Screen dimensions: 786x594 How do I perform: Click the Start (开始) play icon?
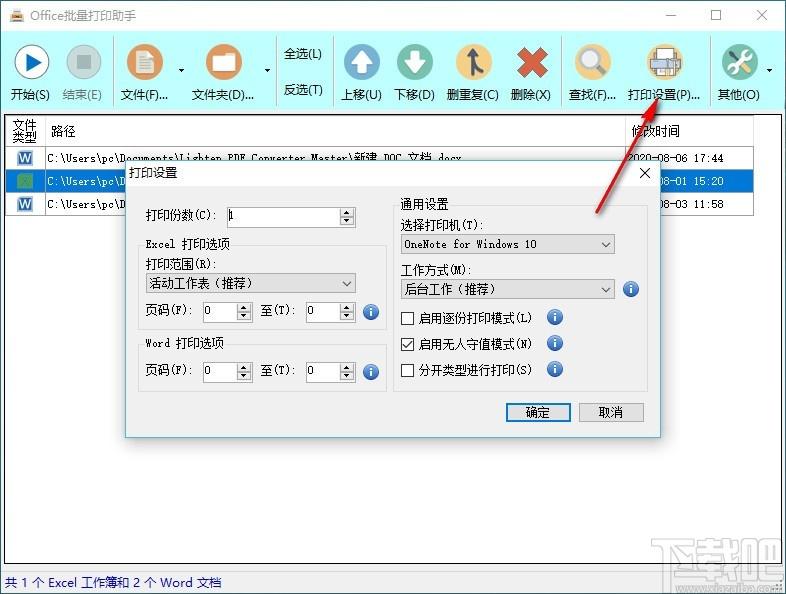[32, 63]
